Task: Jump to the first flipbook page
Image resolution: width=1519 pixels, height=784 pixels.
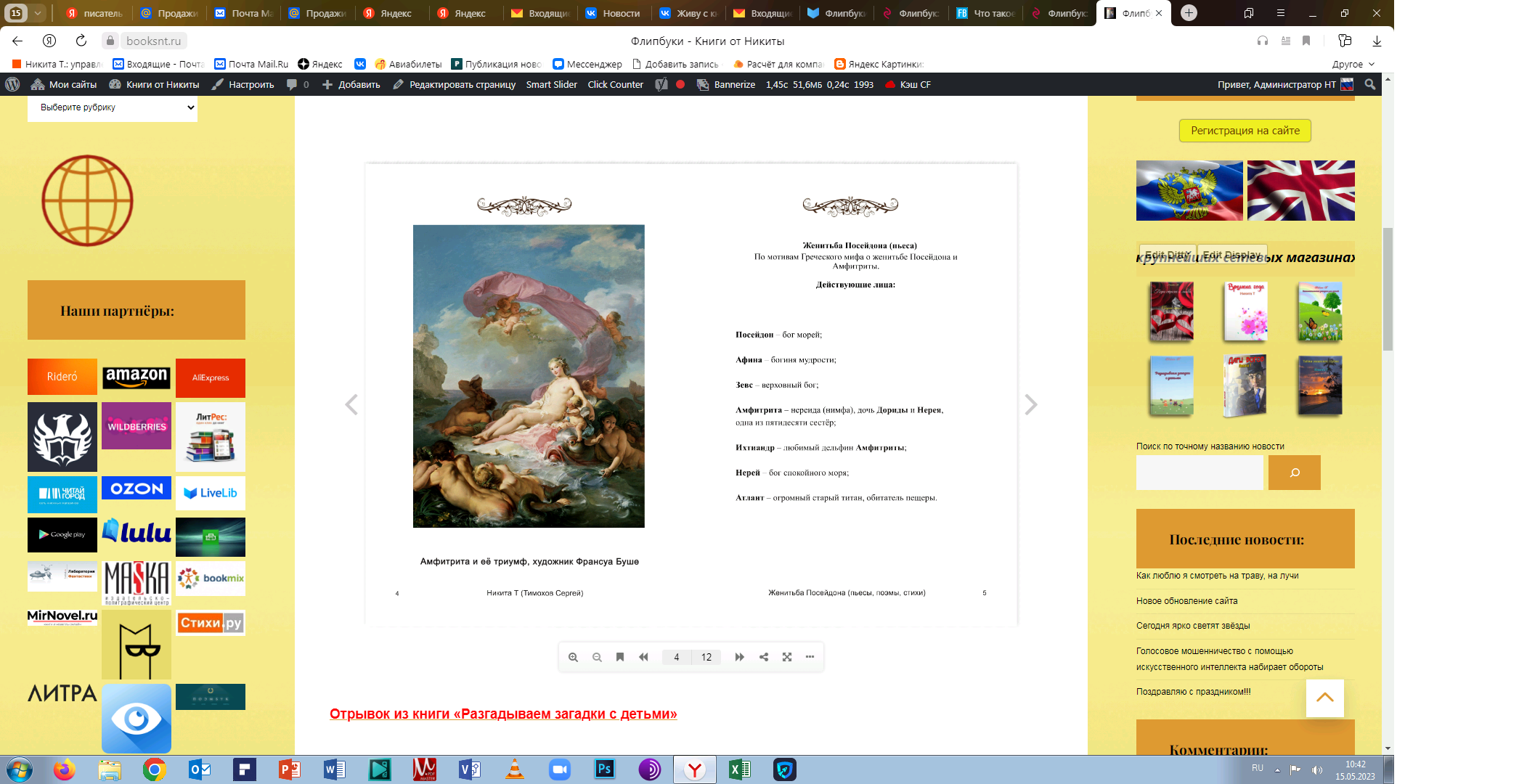Action: (x=643, y=657)
